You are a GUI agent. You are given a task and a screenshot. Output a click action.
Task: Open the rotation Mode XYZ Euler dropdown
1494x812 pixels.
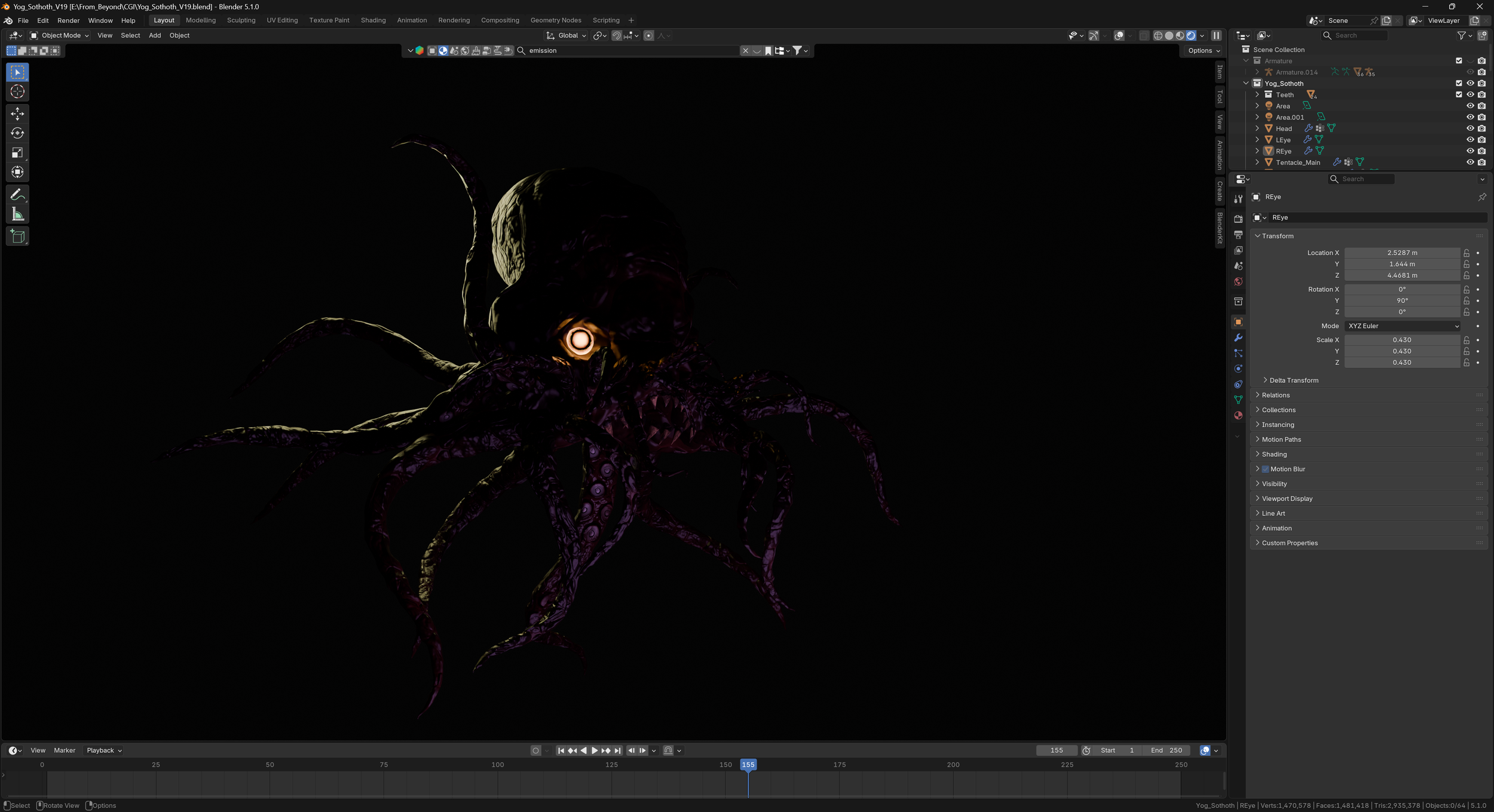(x=1403, y=326)
